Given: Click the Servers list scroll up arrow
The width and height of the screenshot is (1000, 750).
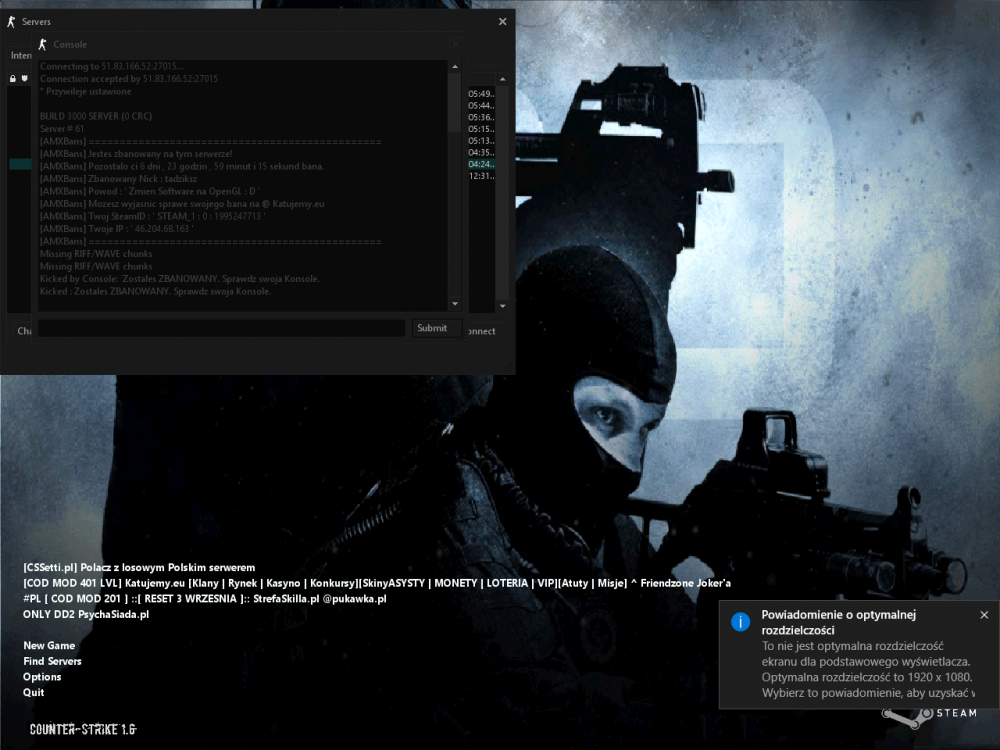Looking at the screenshot, I should coord(503,79).
